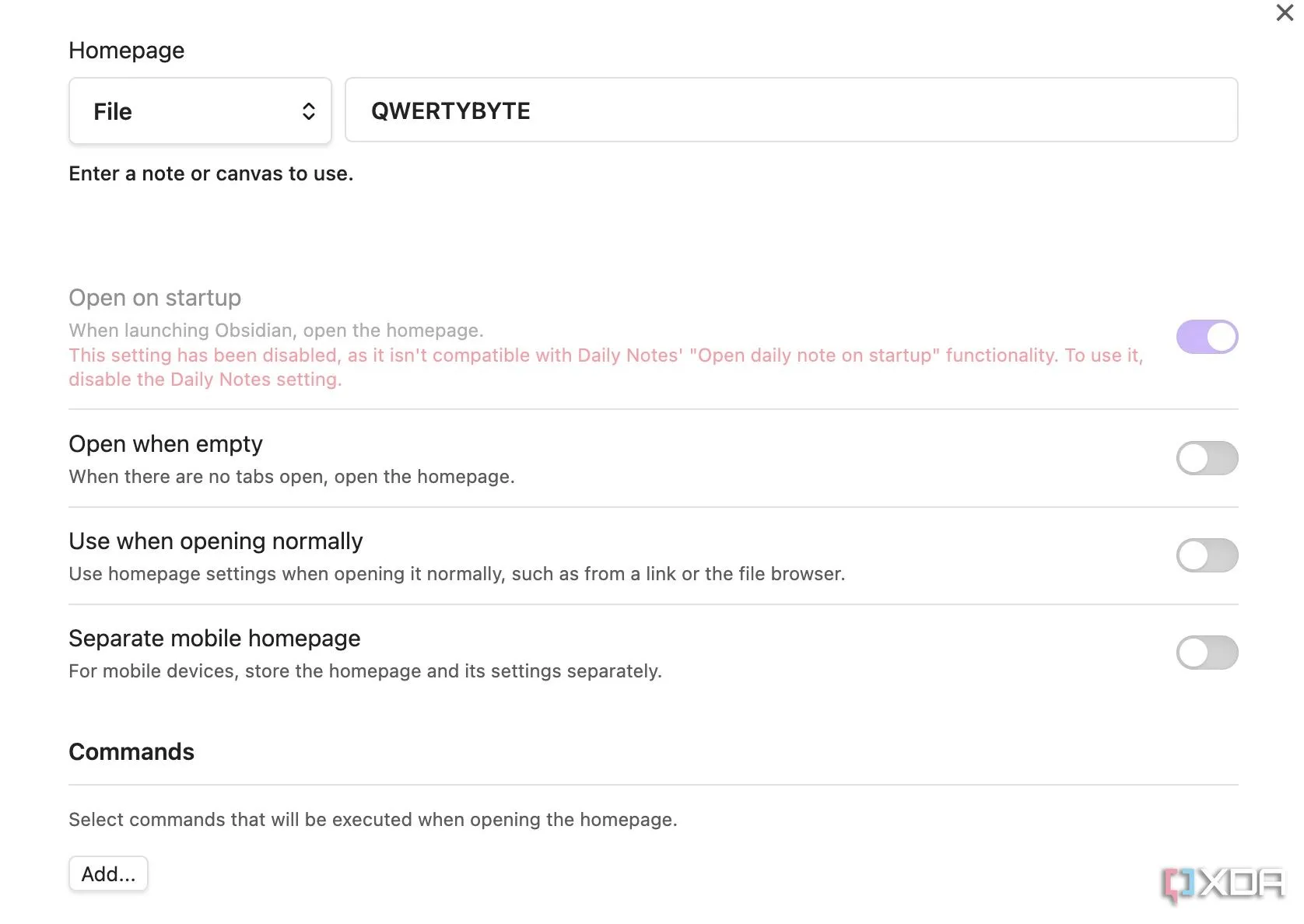Enable Use when opening normally toggle
The width and height of the screenshot is (1304, 924).
(x=1207, y=555)
